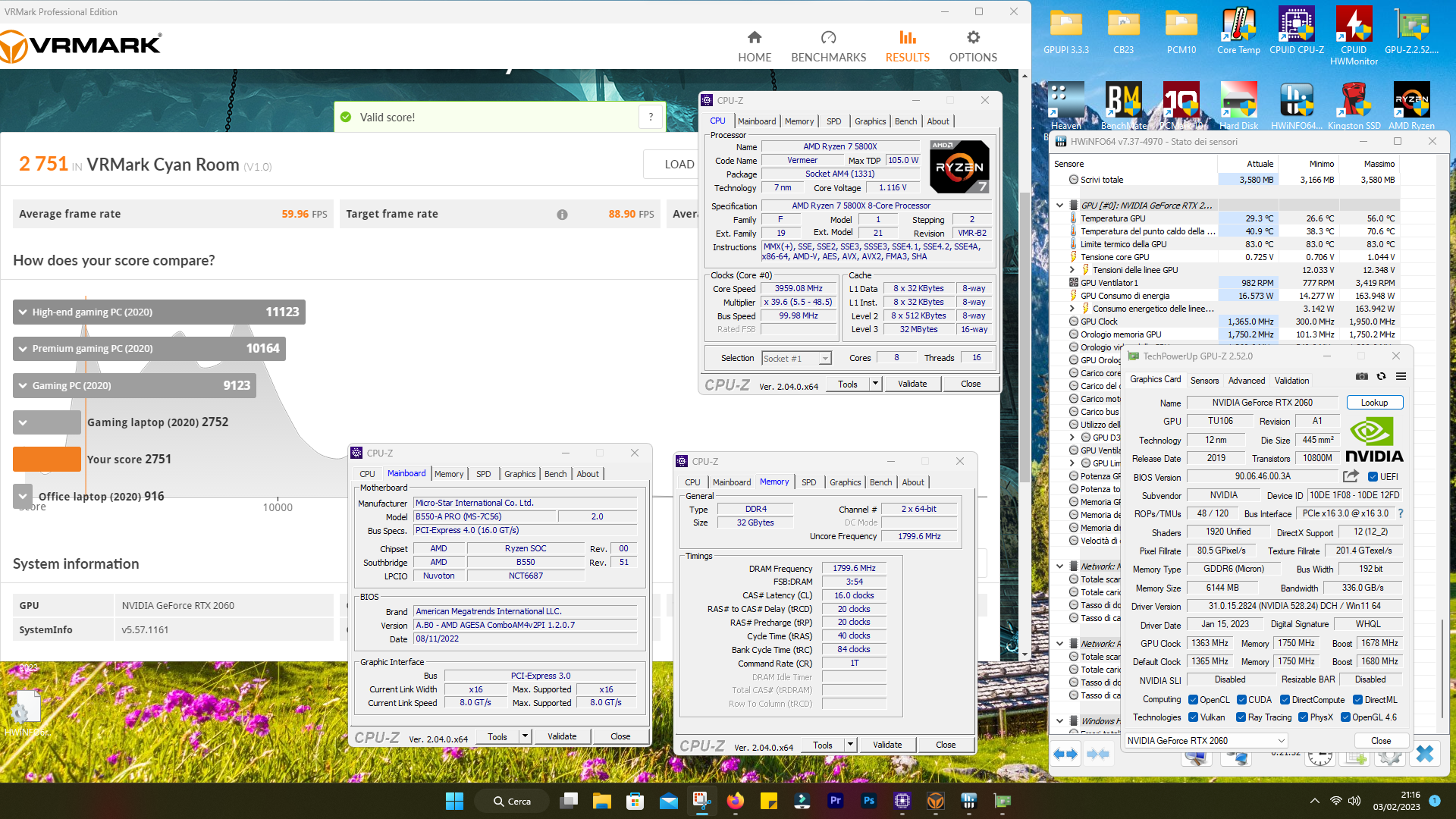Click GPU-Z screenshot camera icon
The height and width of the screenshot is (819, 1456).
click(1362, 376)
